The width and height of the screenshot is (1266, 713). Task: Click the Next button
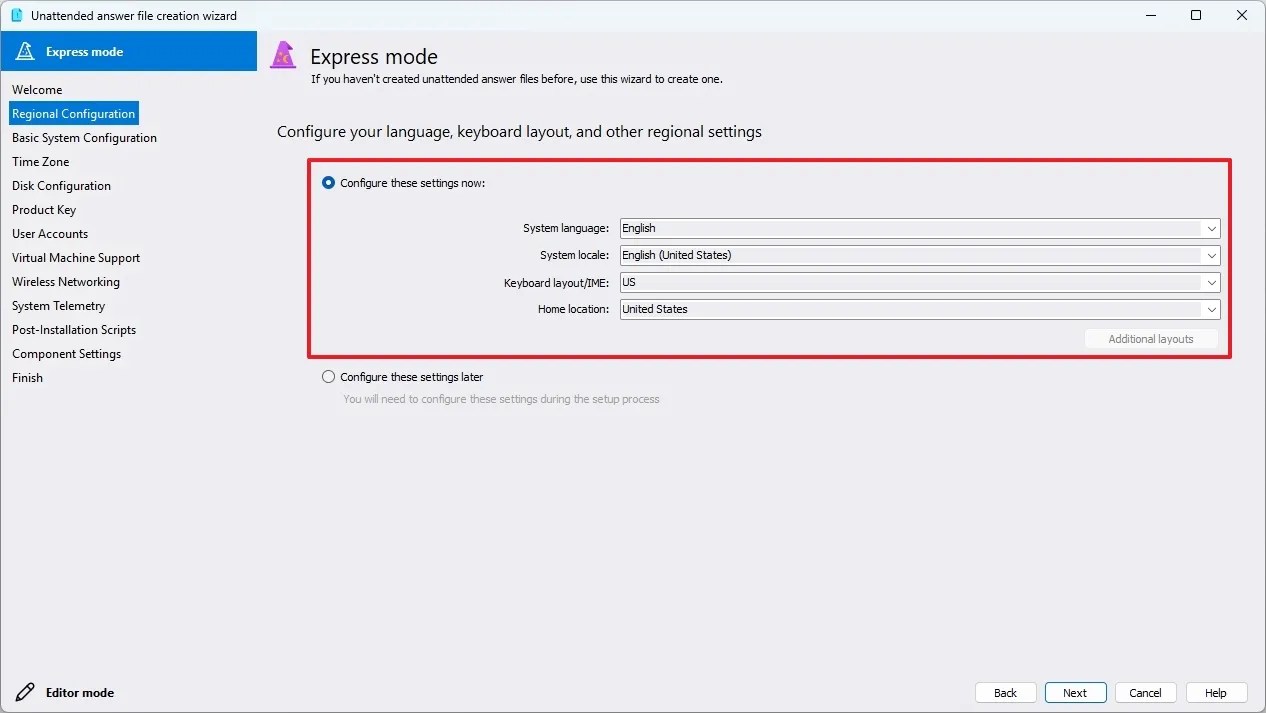coord(1075,692)
